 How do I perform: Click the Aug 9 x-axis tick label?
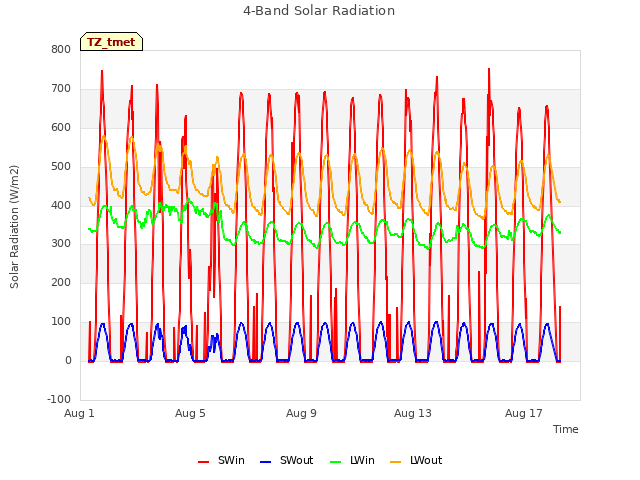point(301,413)
